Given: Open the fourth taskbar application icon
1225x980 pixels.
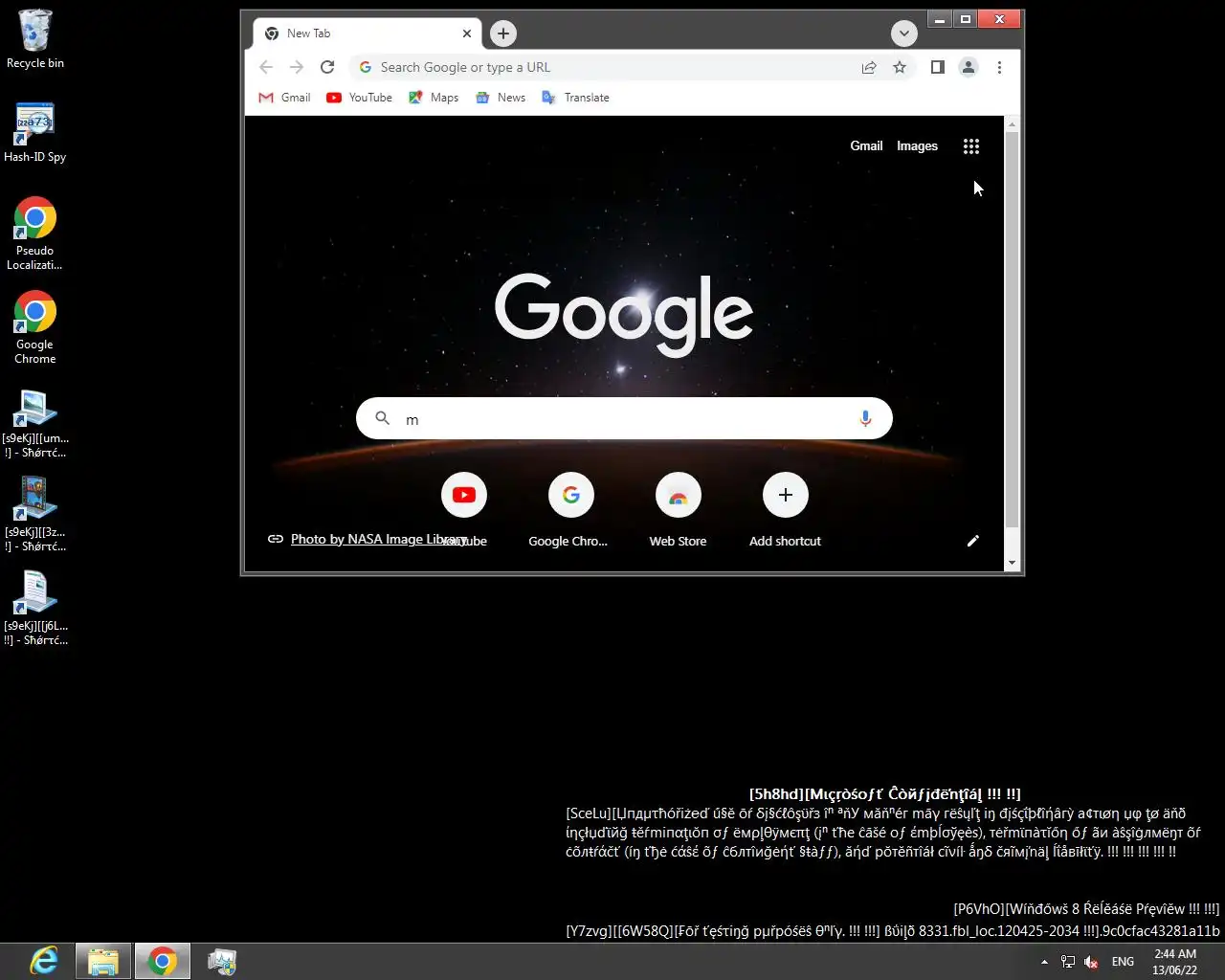Looking at the screenshot, I should [222, 961].
